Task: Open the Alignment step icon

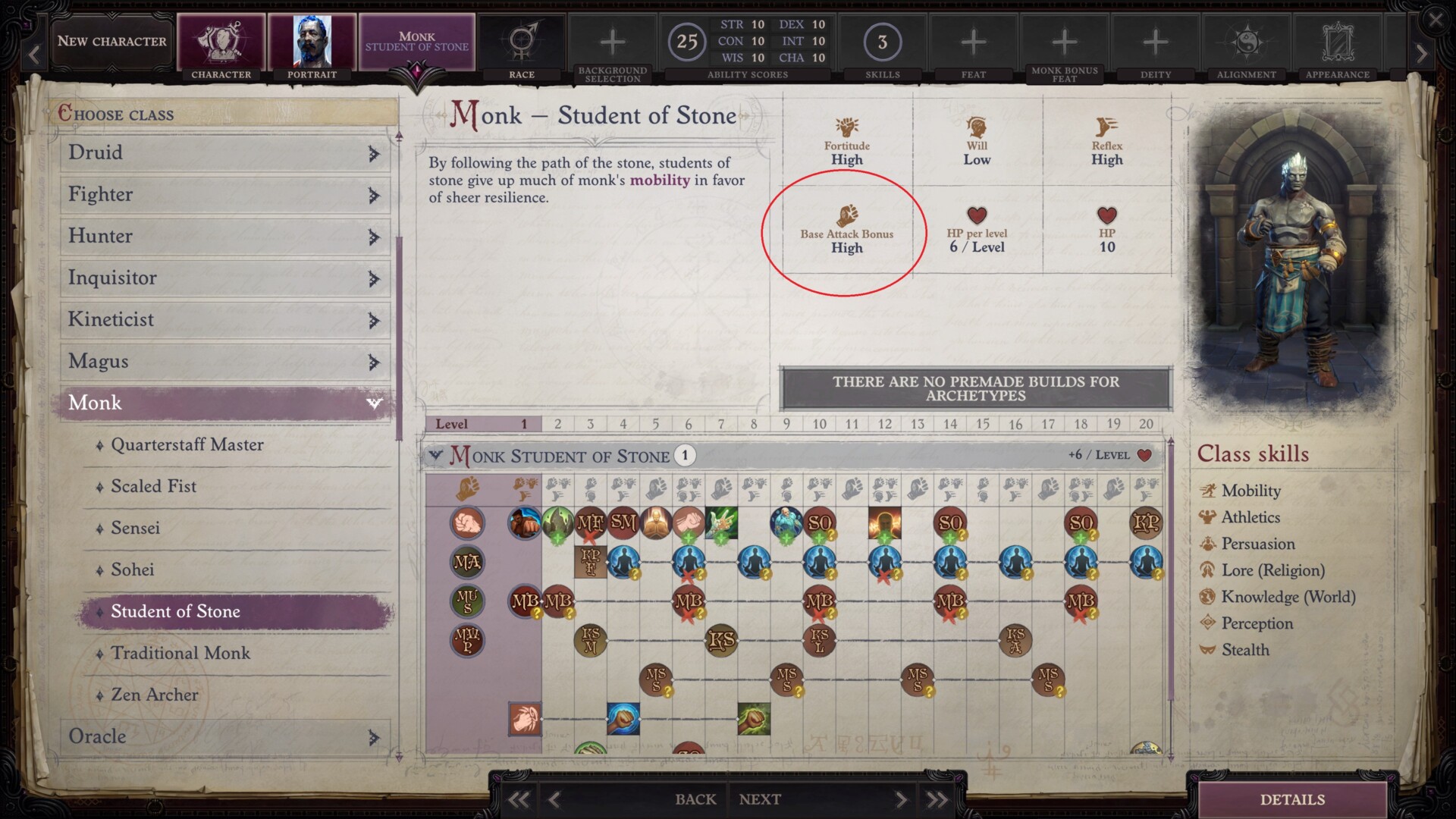Action: pos(1246,41)
